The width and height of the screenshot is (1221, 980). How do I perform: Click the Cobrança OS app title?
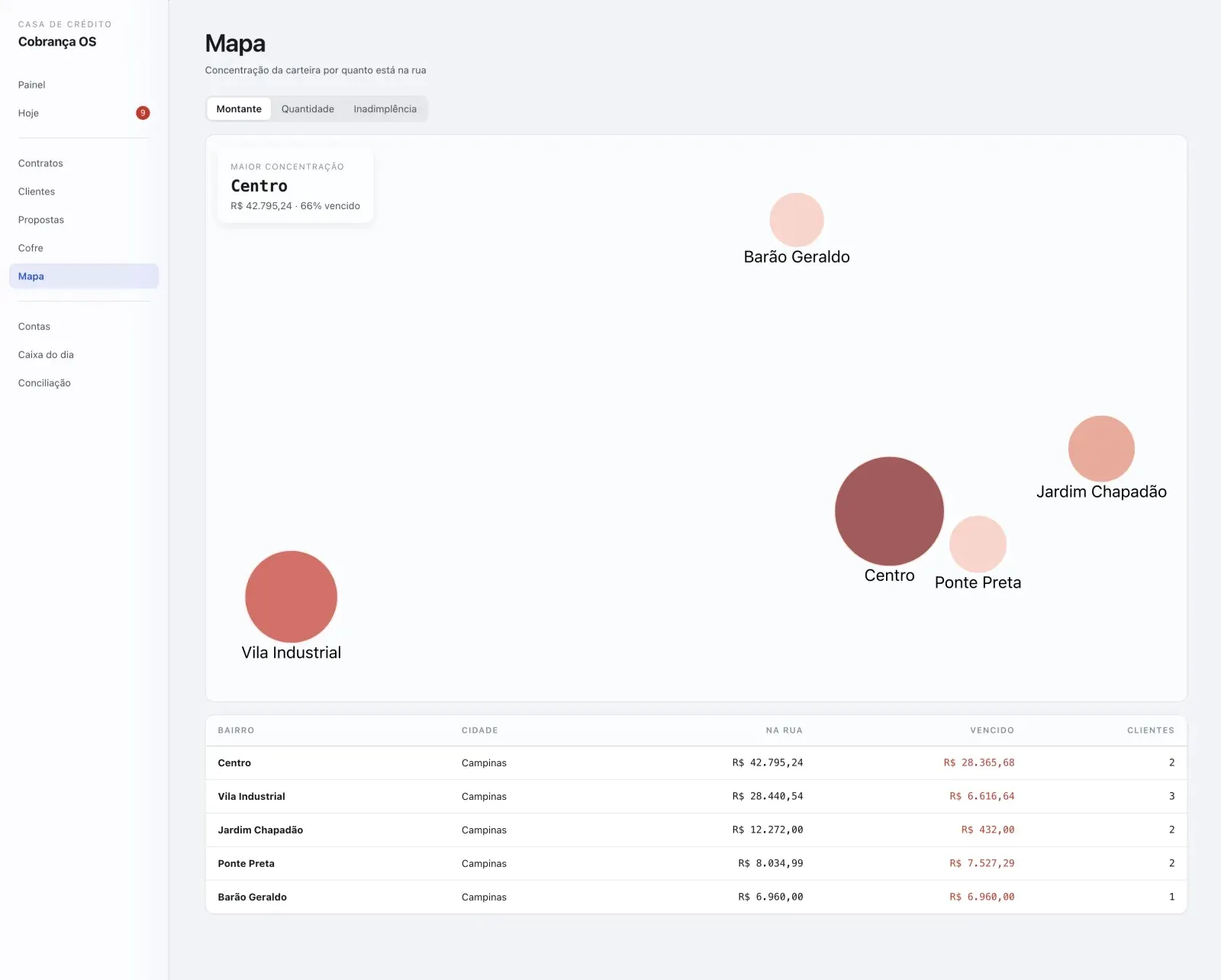pos(57,42)
